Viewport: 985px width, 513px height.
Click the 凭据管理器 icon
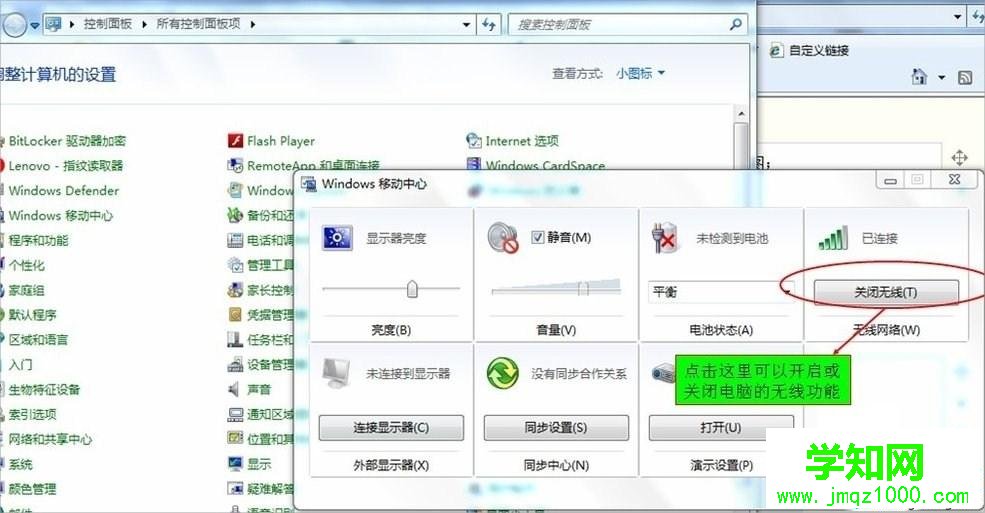[x=236, y=315]
